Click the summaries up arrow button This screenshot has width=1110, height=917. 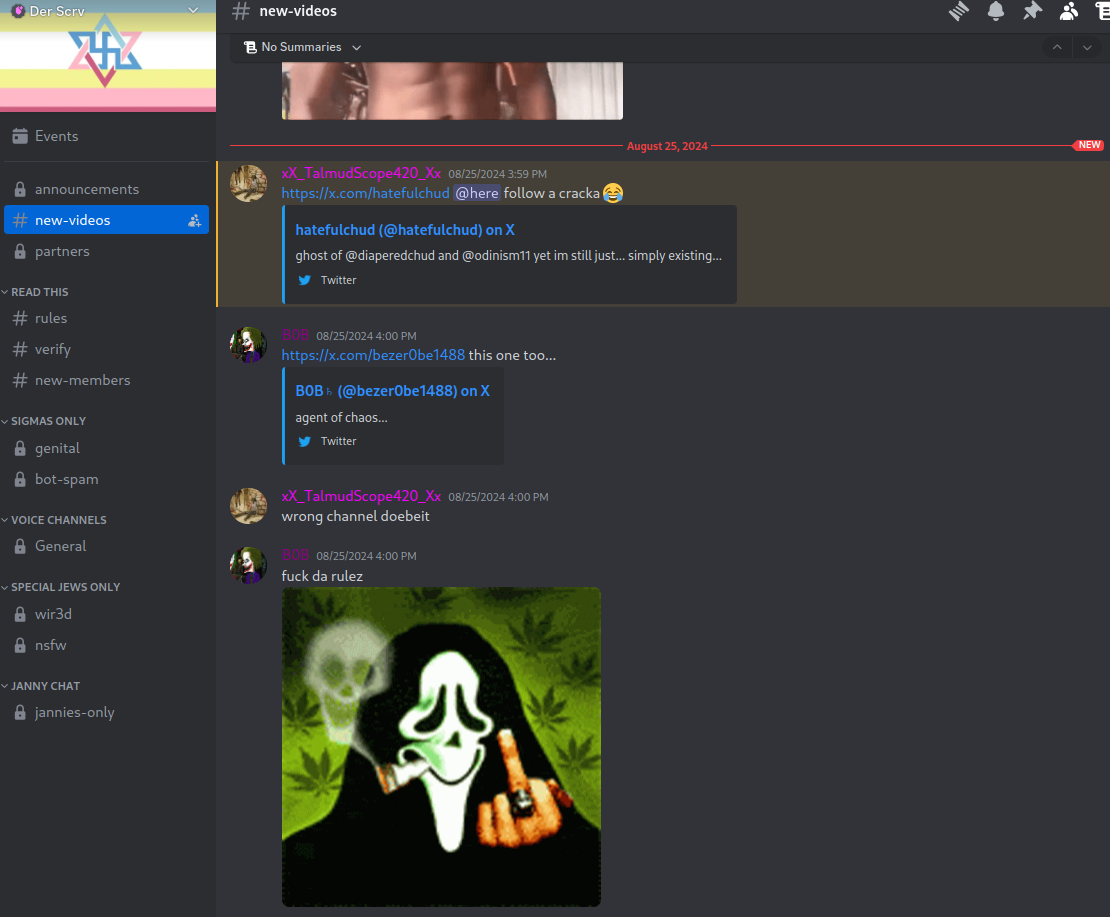point(1057,47)
